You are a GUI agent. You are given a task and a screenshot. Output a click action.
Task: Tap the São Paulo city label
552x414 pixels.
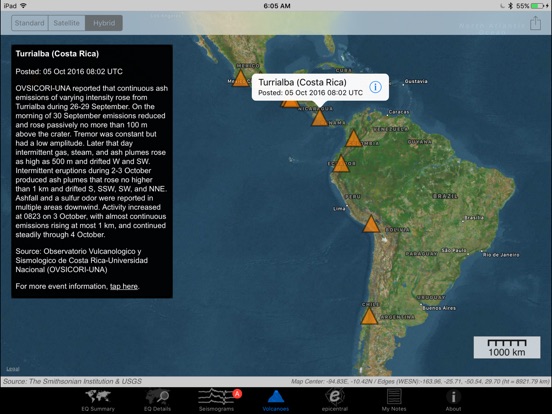click(x=454, y=250)
